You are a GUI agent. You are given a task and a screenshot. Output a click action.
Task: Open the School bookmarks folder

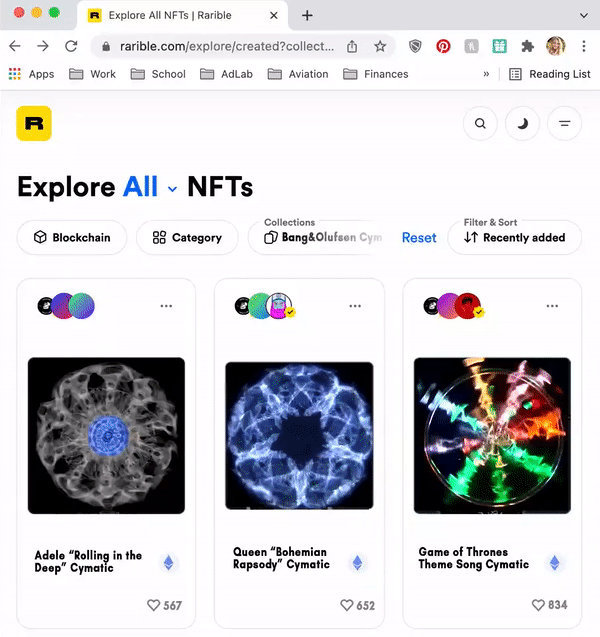click(x=158, y=74)
